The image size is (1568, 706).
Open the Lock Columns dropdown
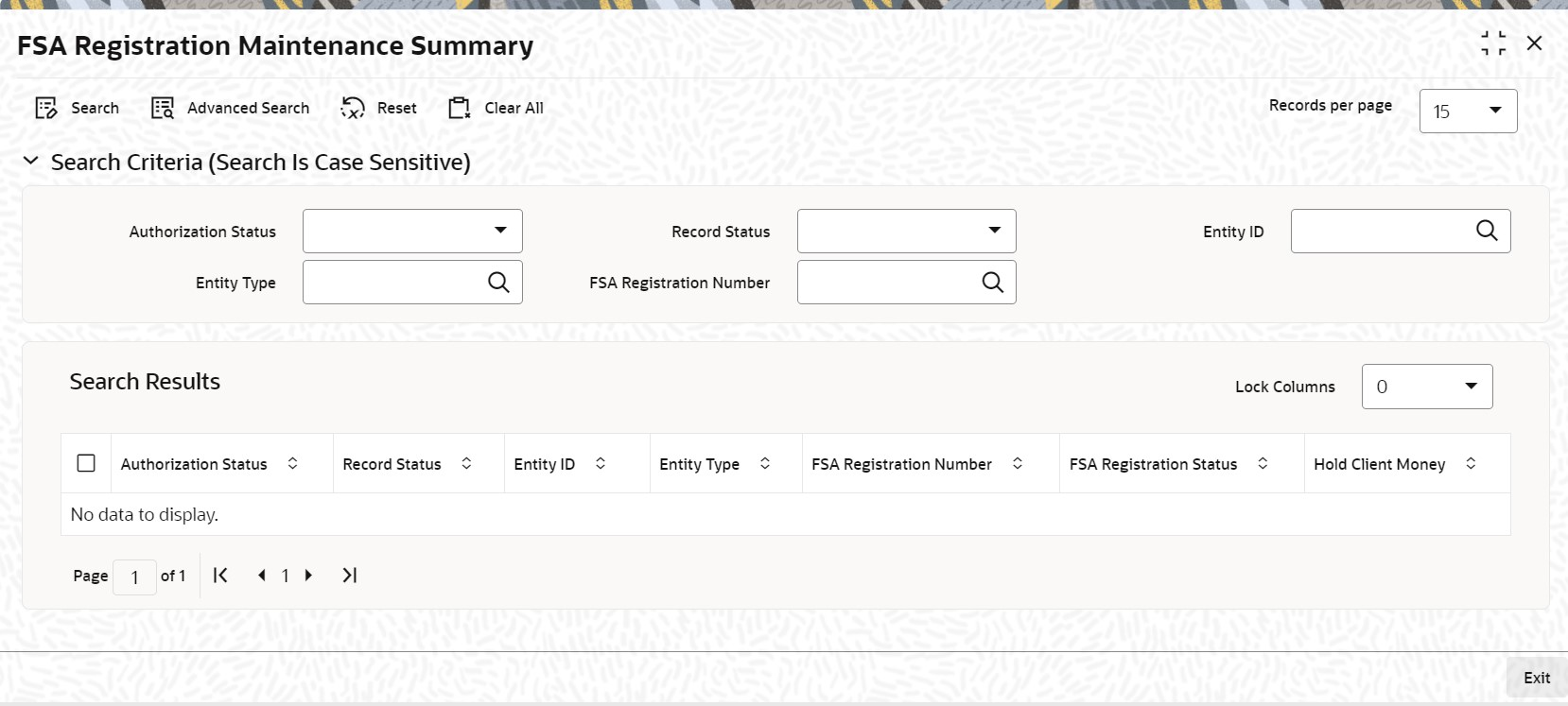1427,387
